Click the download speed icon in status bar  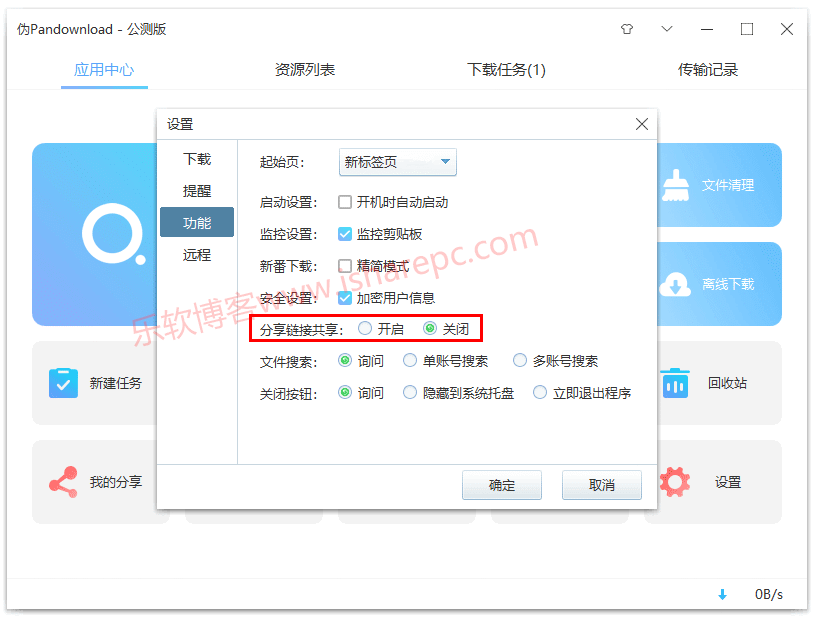coord(722,594)
